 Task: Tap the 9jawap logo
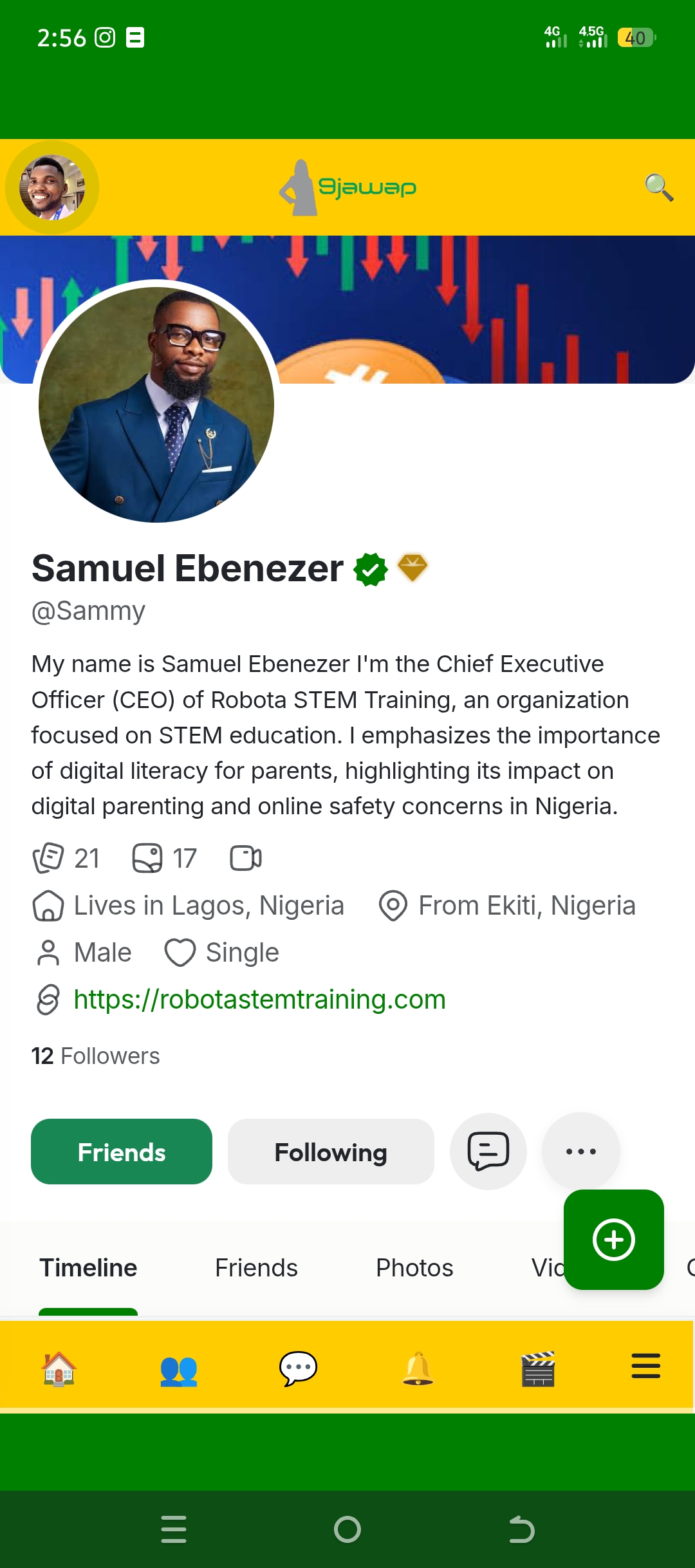click(348, 187)
